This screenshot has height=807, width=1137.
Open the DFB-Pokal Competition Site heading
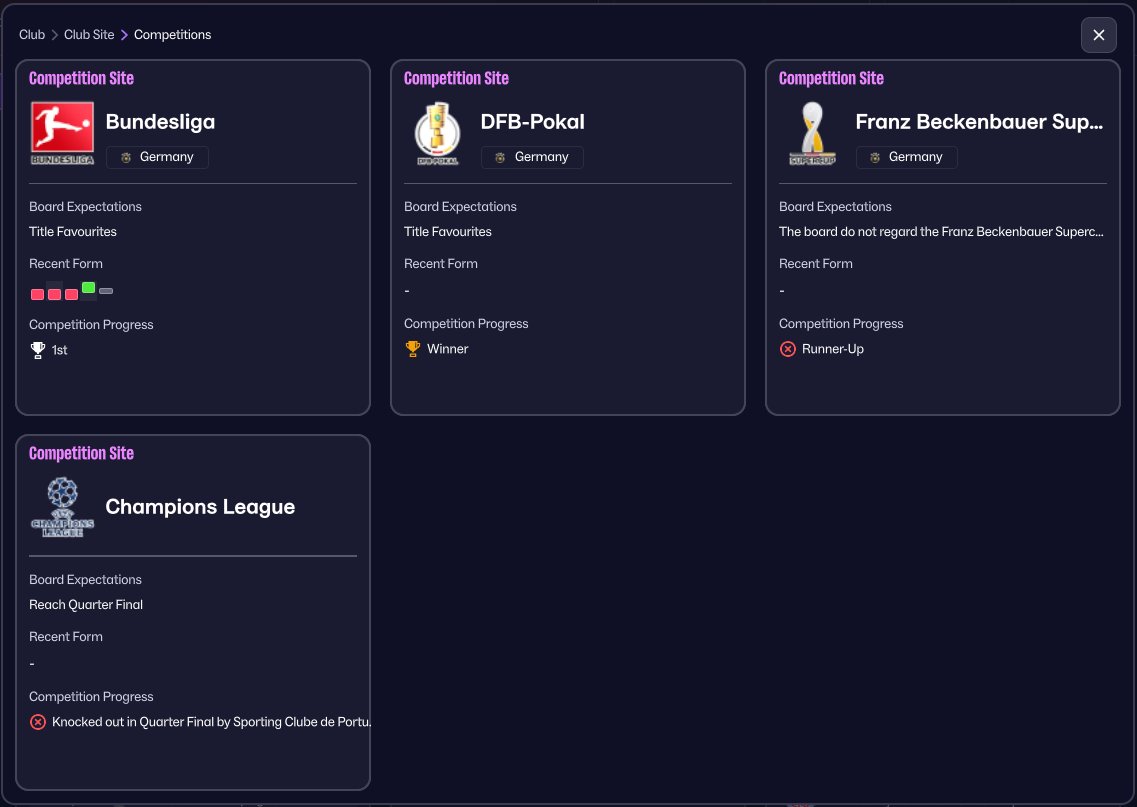[456, 78]
